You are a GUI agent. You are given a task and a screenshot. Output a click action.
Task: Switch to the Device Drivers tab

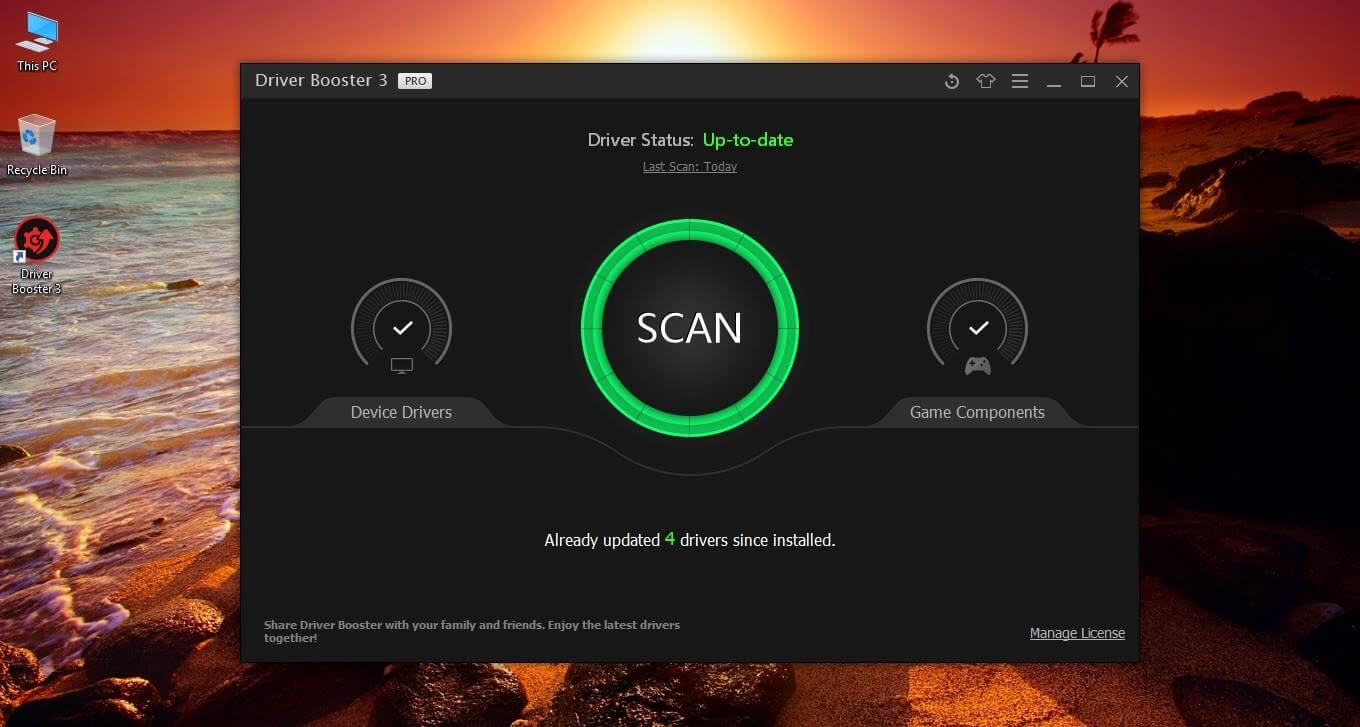click(401, 412)
